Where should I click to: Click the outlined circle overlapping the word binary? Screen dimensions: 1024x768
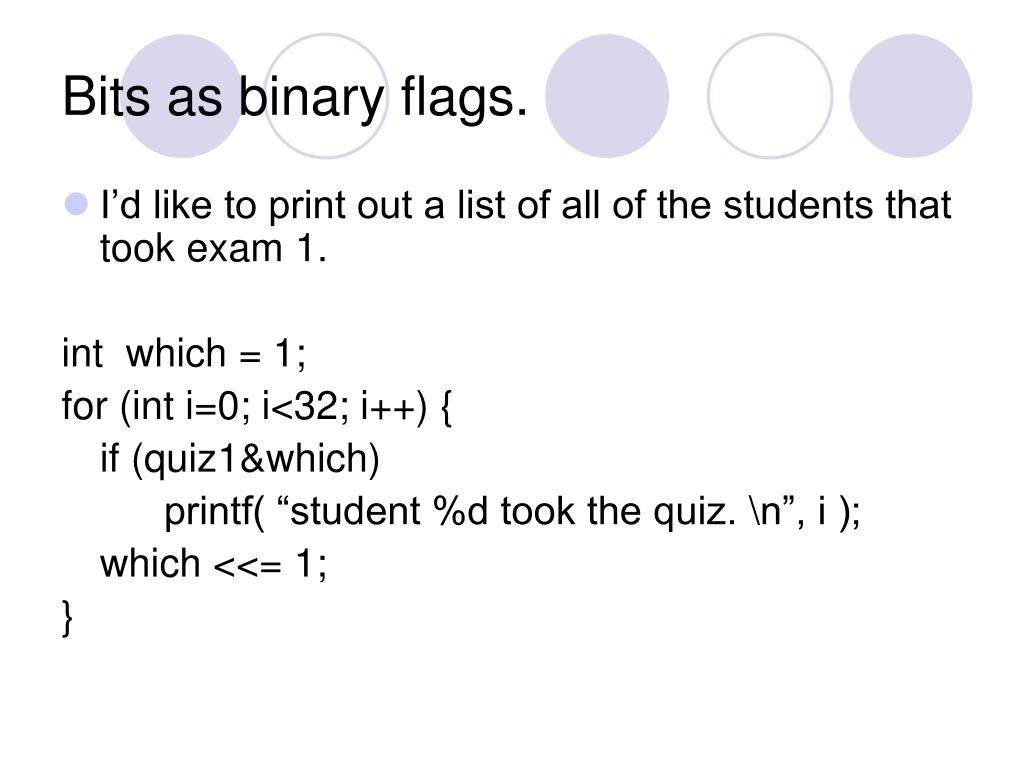pyautogui.click(x=326, y=96)
